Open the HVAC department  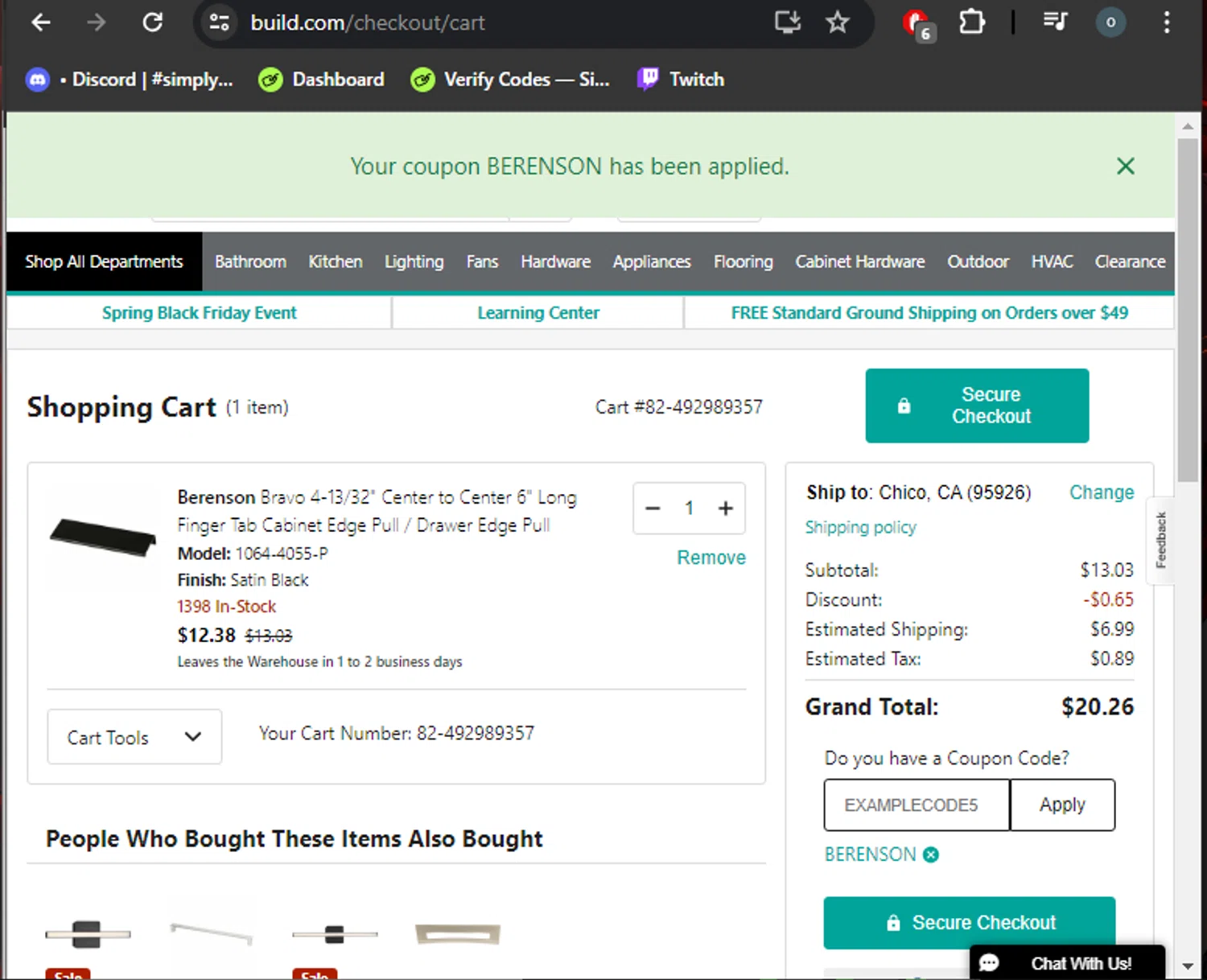[1052, 262]
